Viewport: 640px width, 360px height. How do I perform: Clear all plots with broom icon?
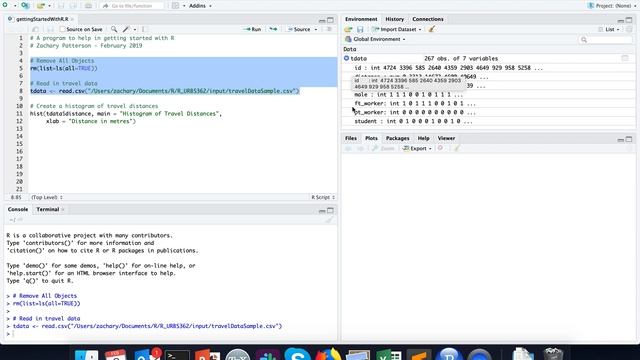[457, 149]
